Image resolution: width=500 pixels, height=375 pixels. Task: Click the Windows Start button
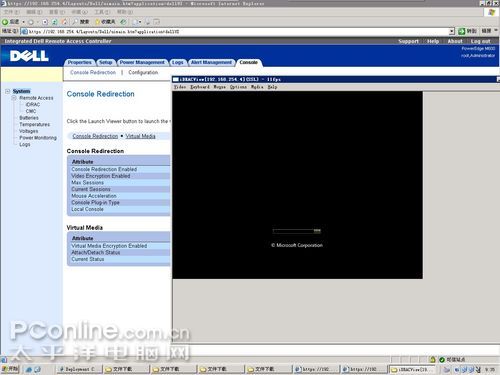(x=10, y=369)
